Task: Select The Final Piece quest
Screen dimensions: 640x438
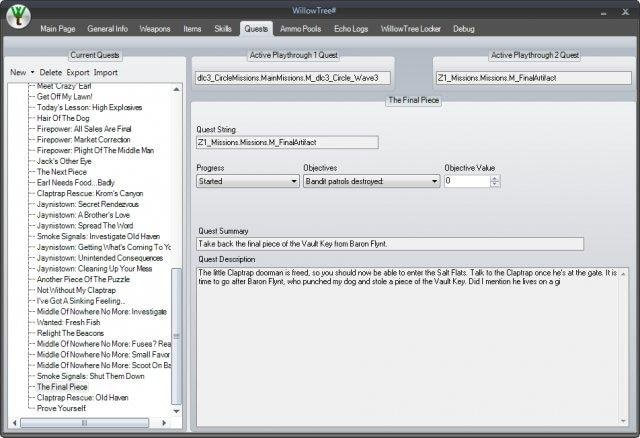Action: pyautogui.click(x=62, y=387)
